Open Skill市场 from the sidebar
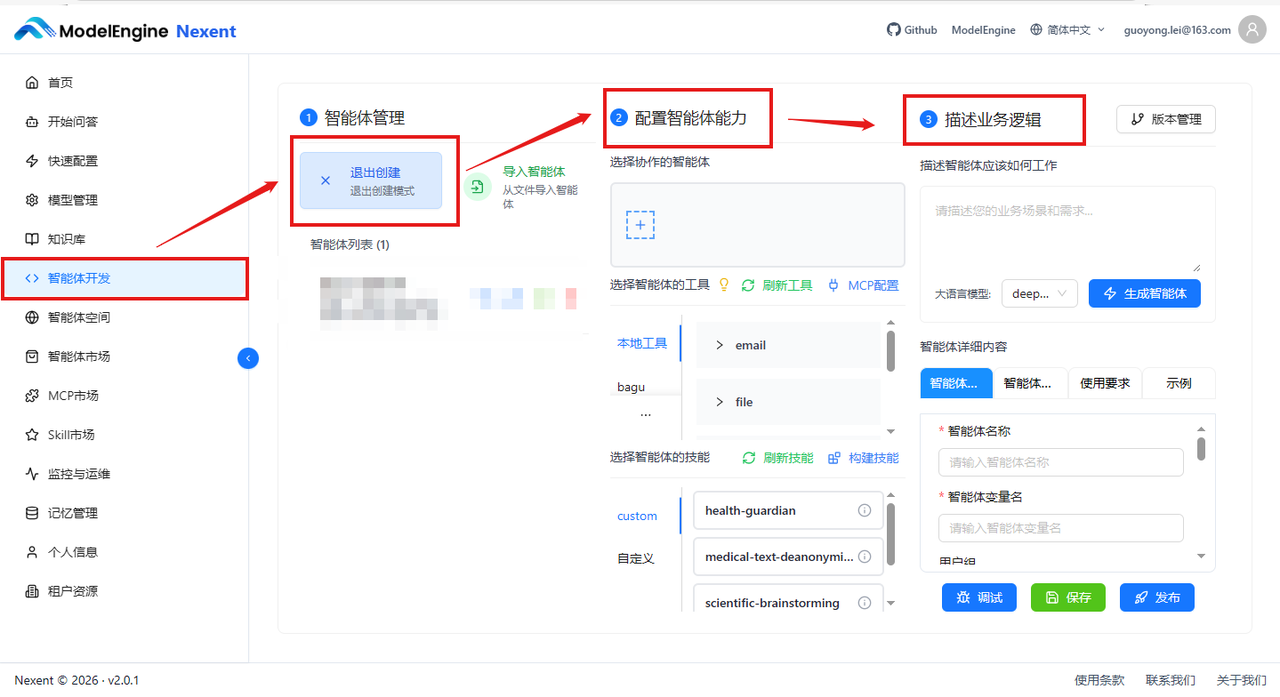Viewport: 1280px width, 697px height. (x=73, y=434)
